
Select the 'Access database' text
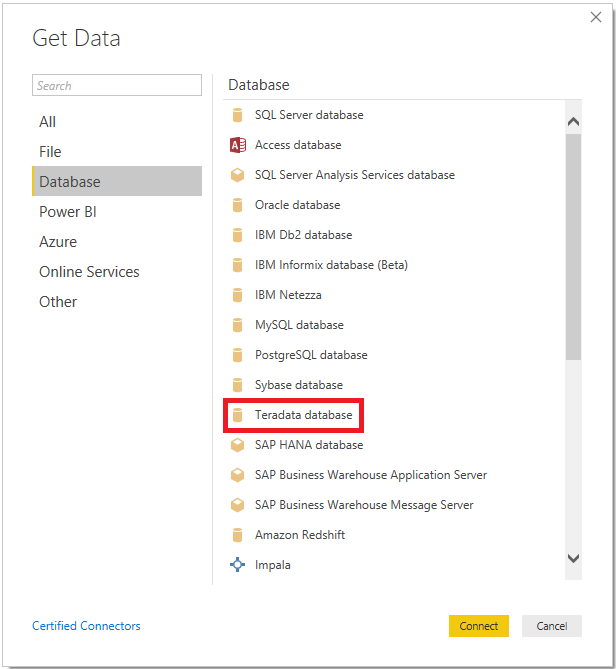coord(298,145)
